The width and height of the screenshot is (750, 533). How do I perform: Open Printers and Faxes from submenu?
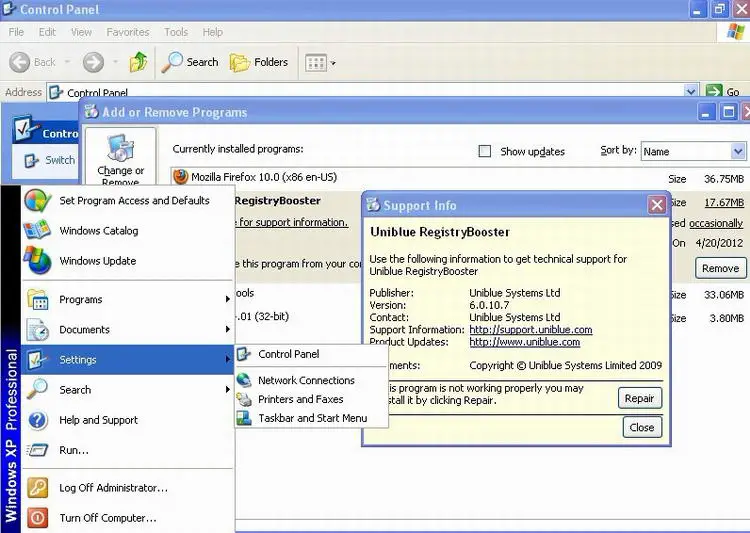click(x=311, y=399)
